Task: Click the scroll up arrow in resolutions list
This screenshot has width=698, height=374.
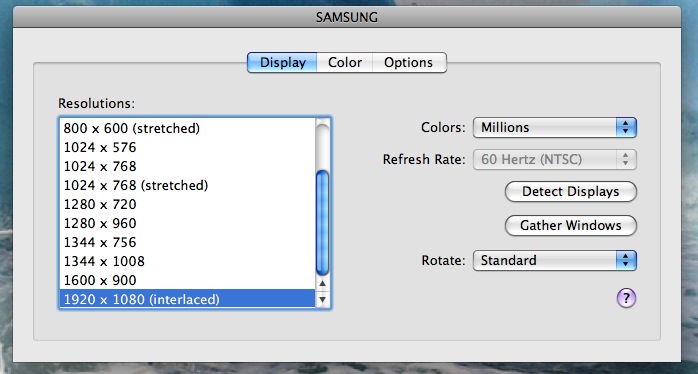Action: [x=322, y=284]
